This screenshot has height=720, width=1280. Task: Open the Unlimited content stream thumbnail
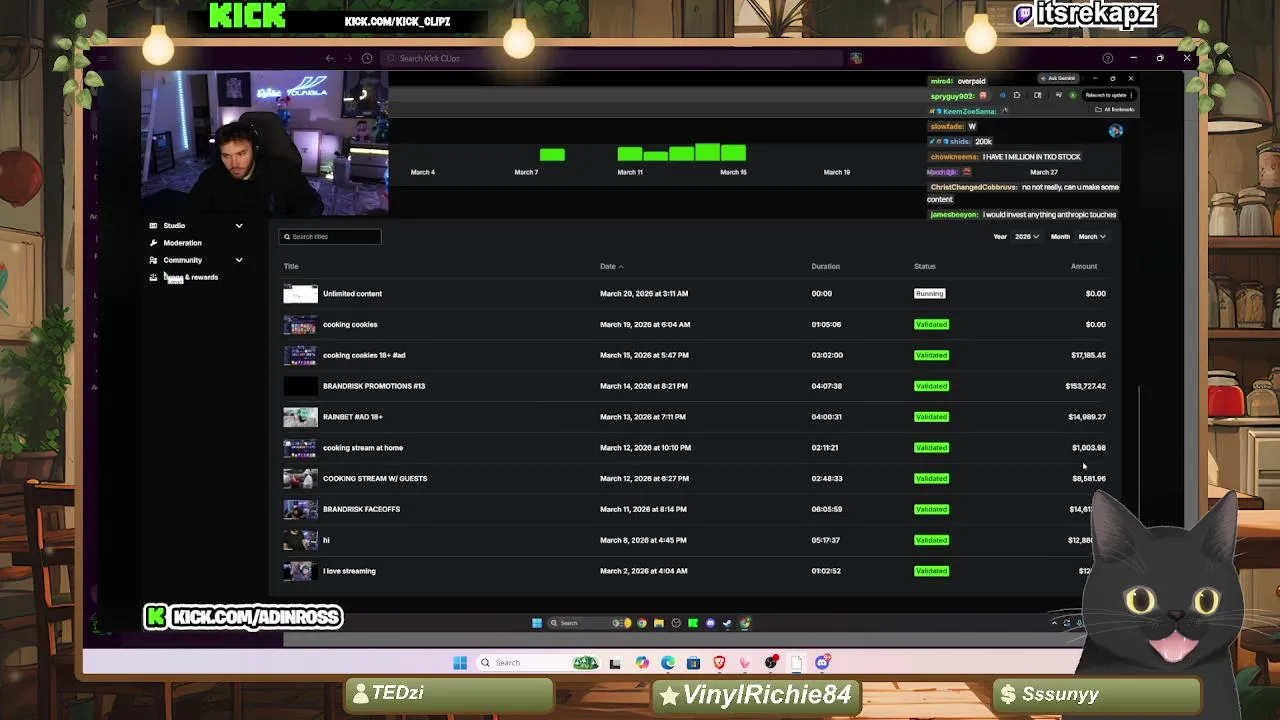300,294
